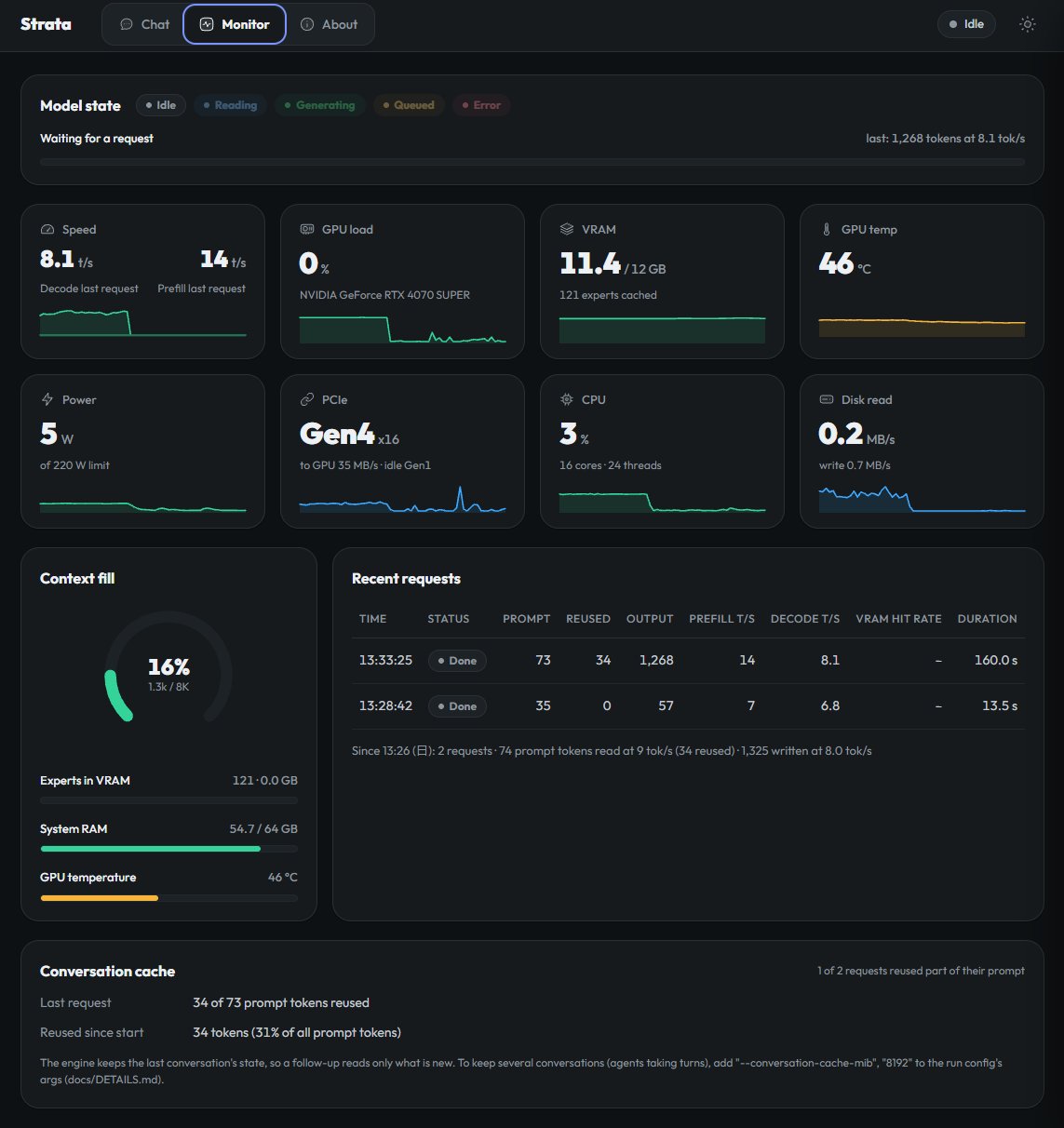Click the Experts in VRAM bar
The width and height of the screenshot is (1064, 1128).
click(168, 800)
